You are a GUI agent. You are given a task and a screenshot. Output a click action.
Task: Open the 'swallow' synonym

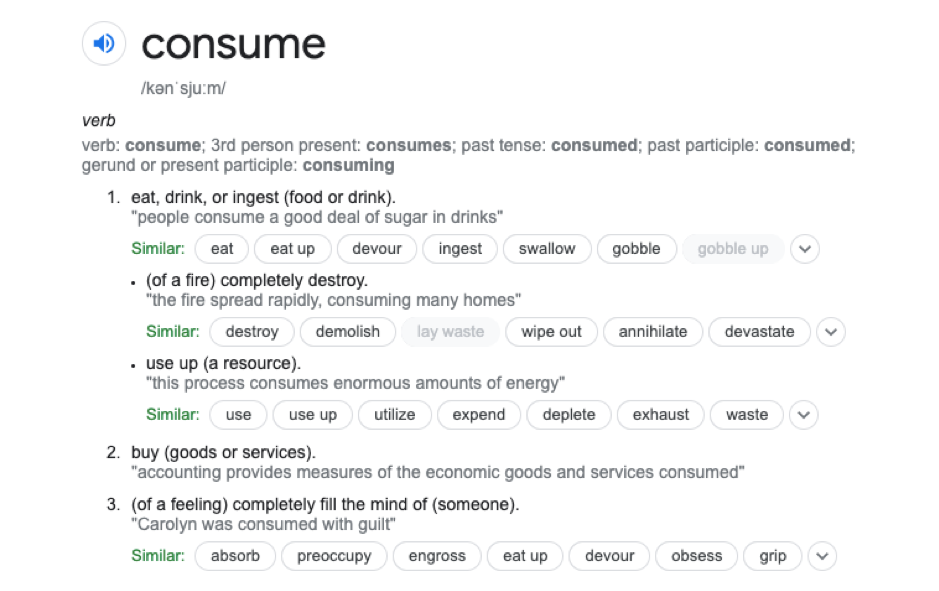tap(547, 249)
